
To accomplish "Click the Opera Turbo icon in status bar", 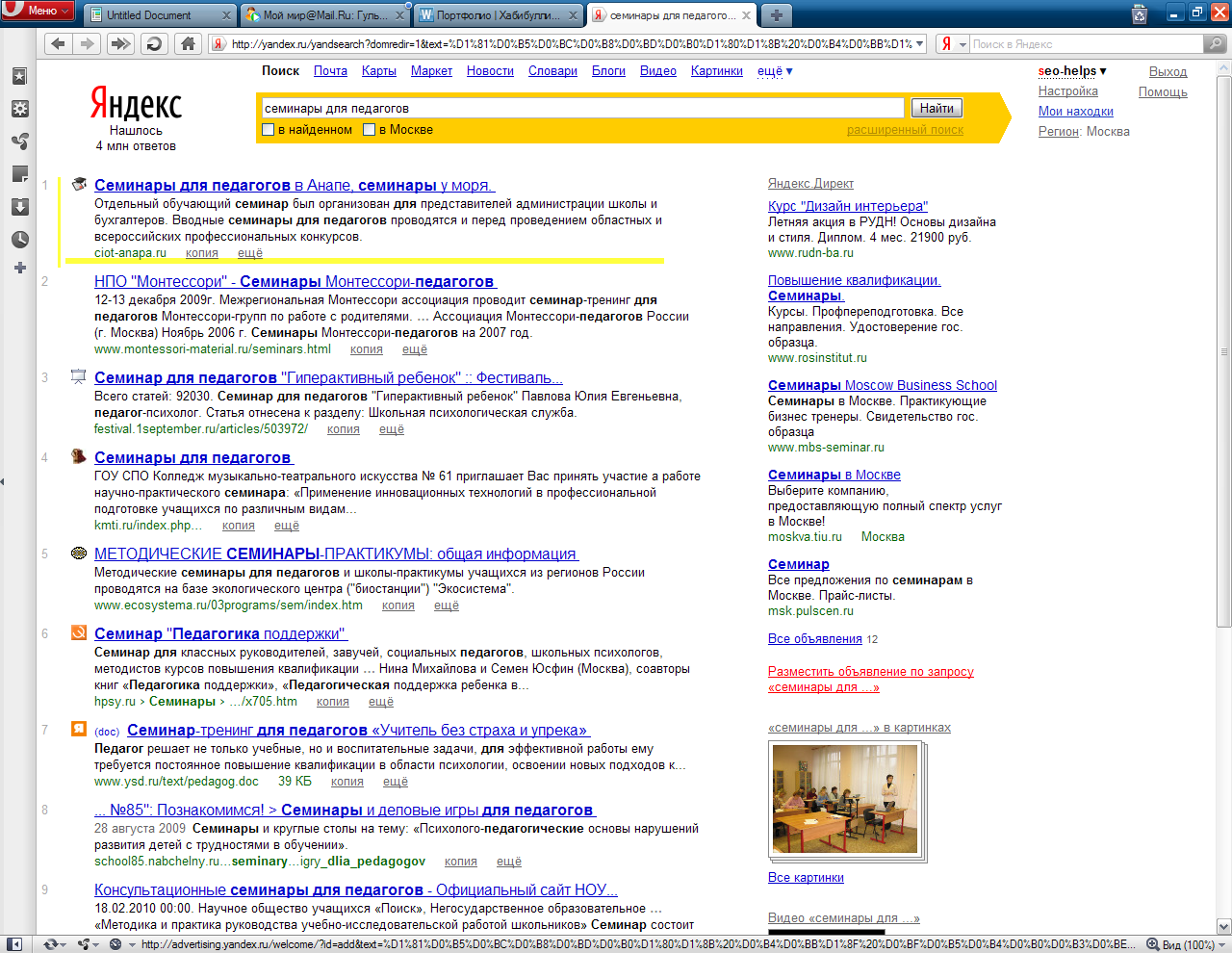I will [x=115, y=944].
